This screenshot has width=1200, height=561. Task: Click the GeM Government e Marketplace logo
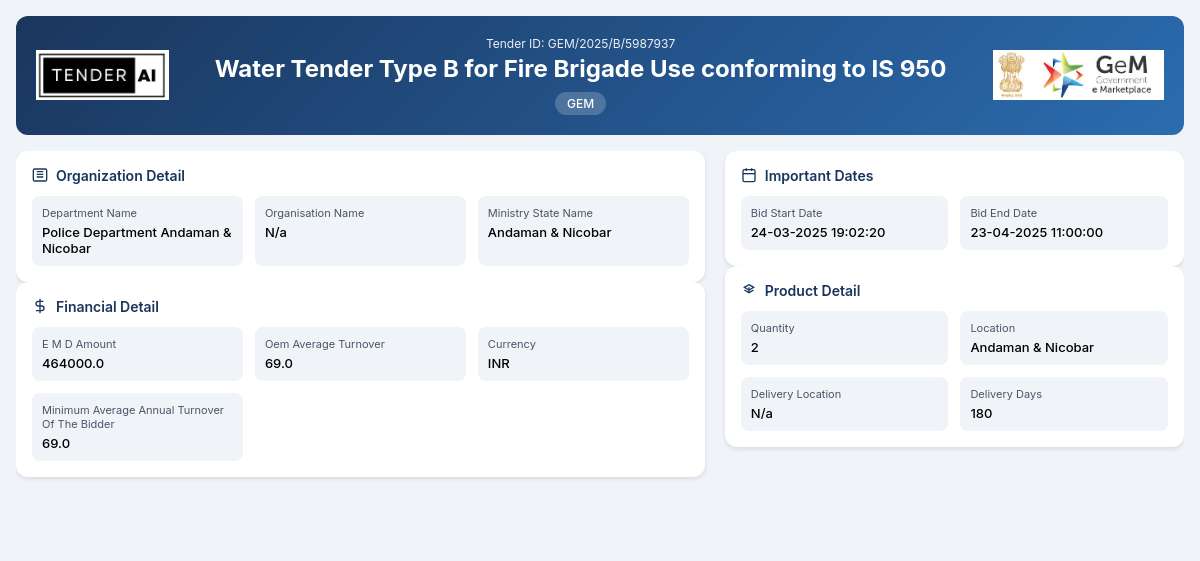(x=1099, y=75)
